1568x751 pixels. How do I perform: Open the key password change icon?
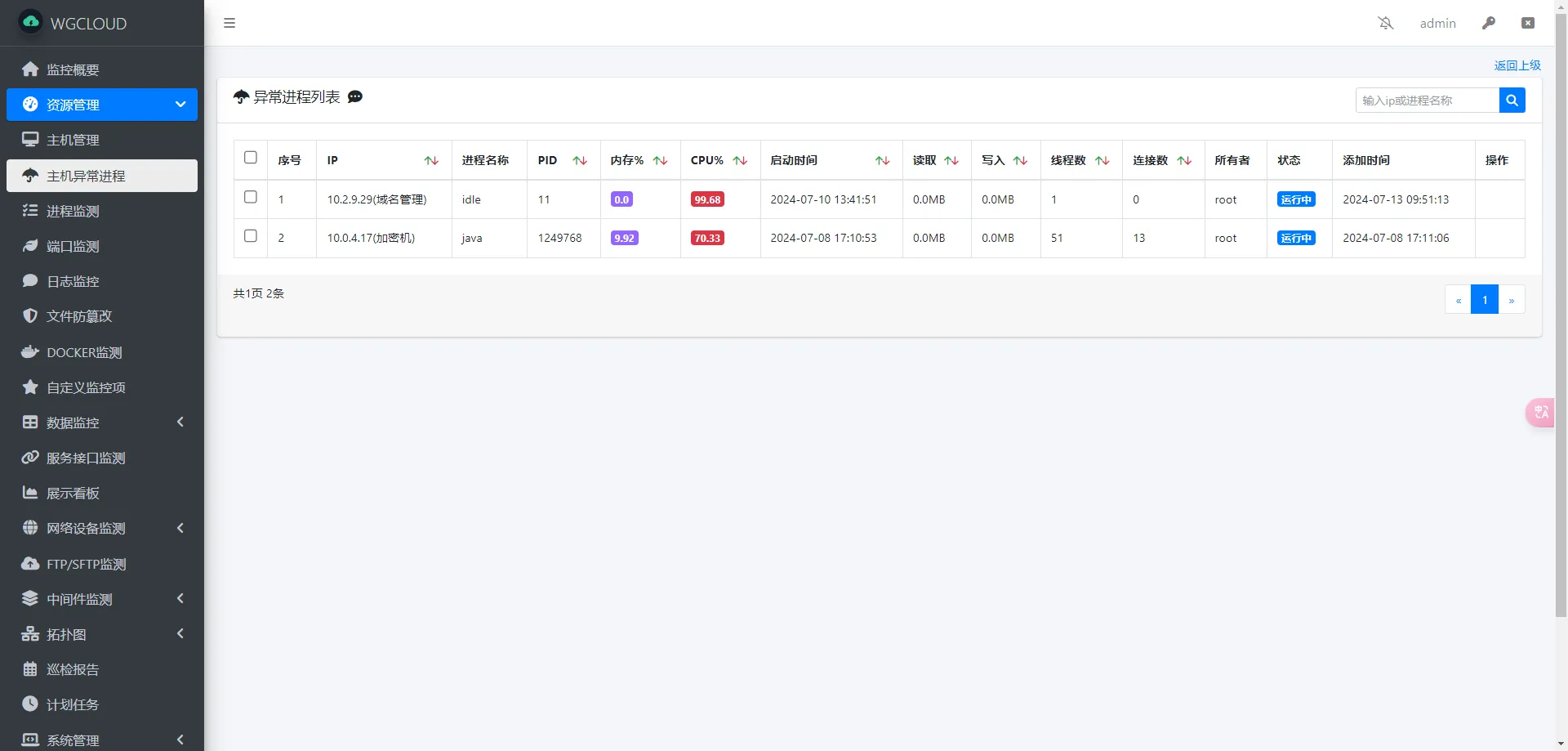point(1489,23)
